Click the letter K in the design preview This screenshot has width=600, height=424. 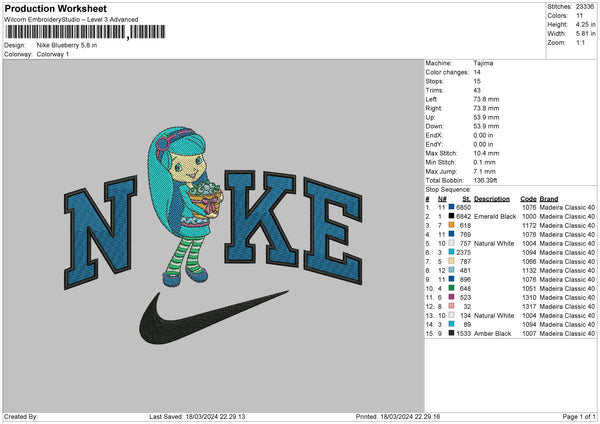click(261, 218)
